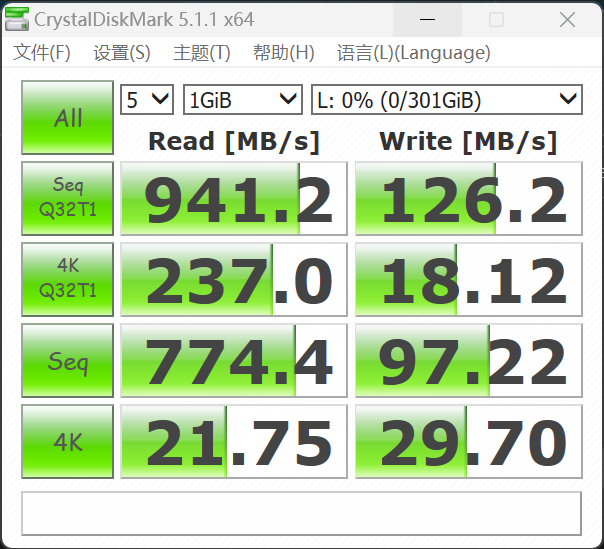Click the Seq read result 774.4

234,360
